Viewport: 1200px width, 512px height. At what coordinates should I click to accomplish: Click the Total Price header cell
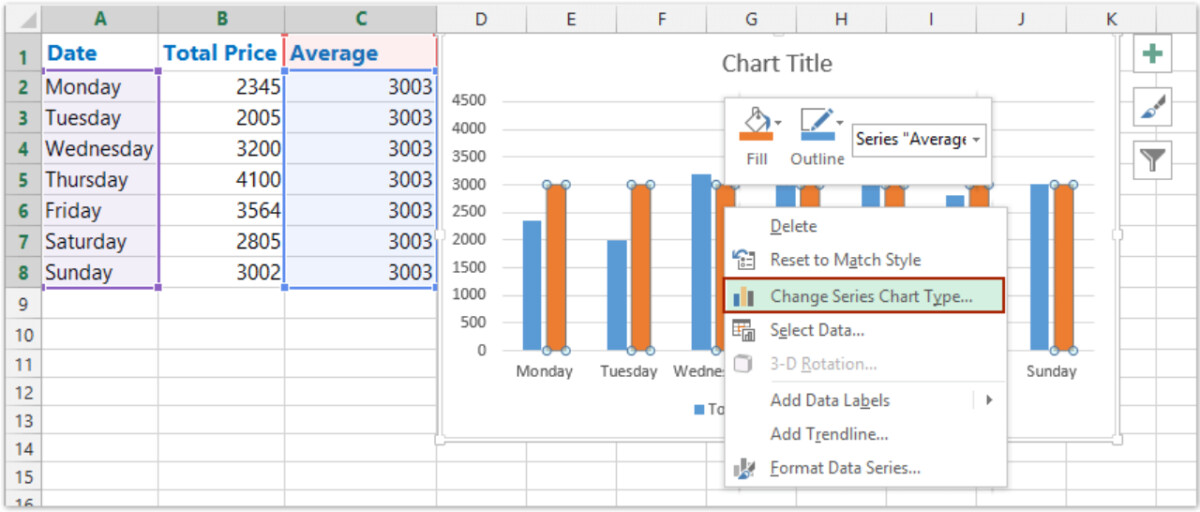[x=220, y=53]
